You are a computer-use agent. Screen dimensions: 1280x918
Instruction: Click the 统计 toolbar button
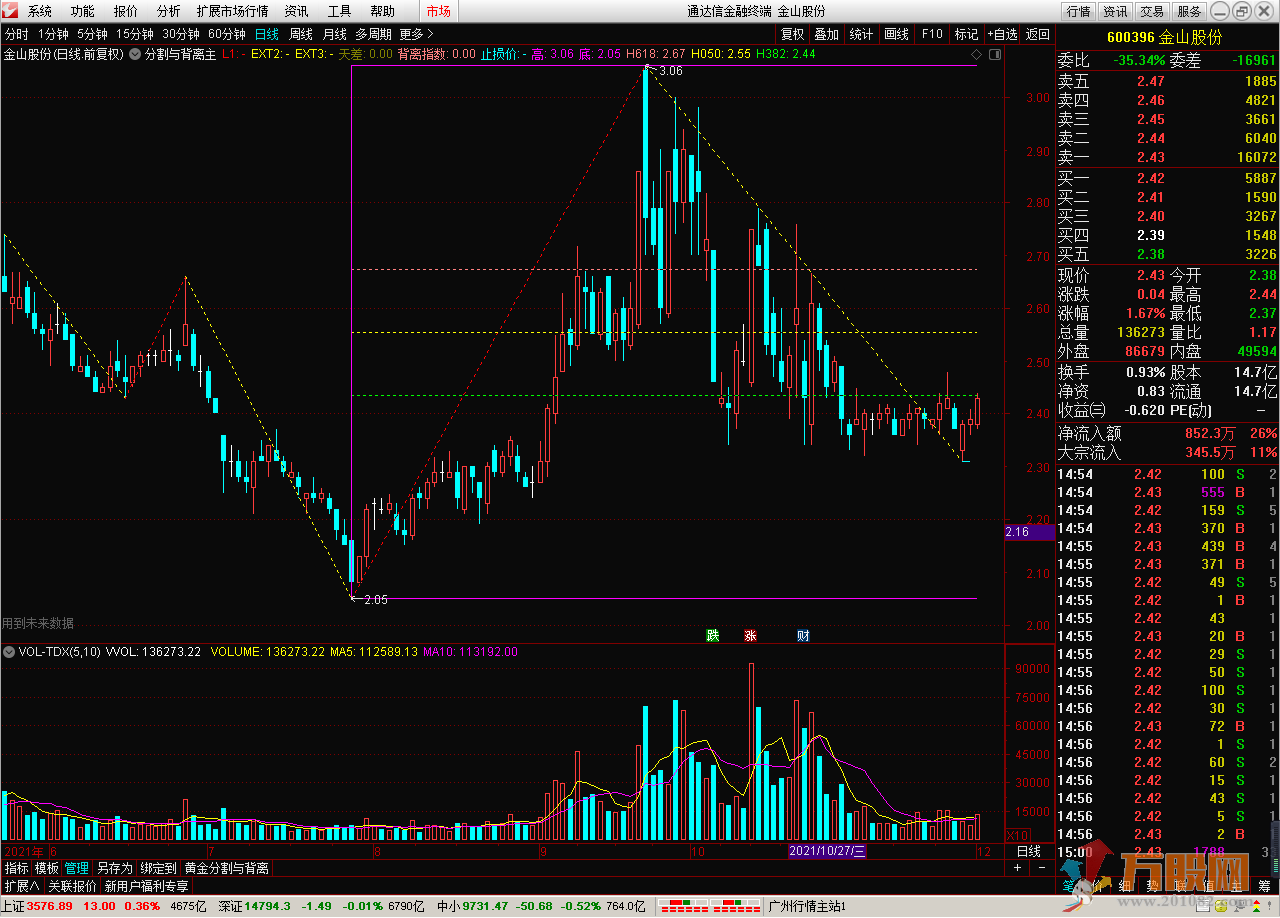(x=861, y=34)
